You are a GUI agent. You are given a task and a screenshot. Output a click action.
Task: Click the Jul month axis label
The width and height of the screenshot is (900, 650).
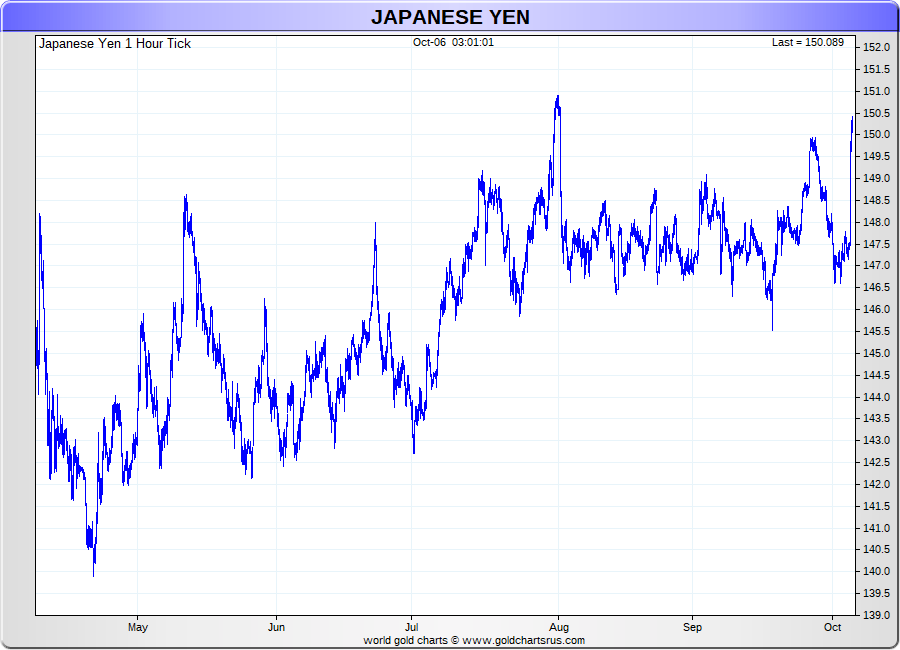[411, 628]
